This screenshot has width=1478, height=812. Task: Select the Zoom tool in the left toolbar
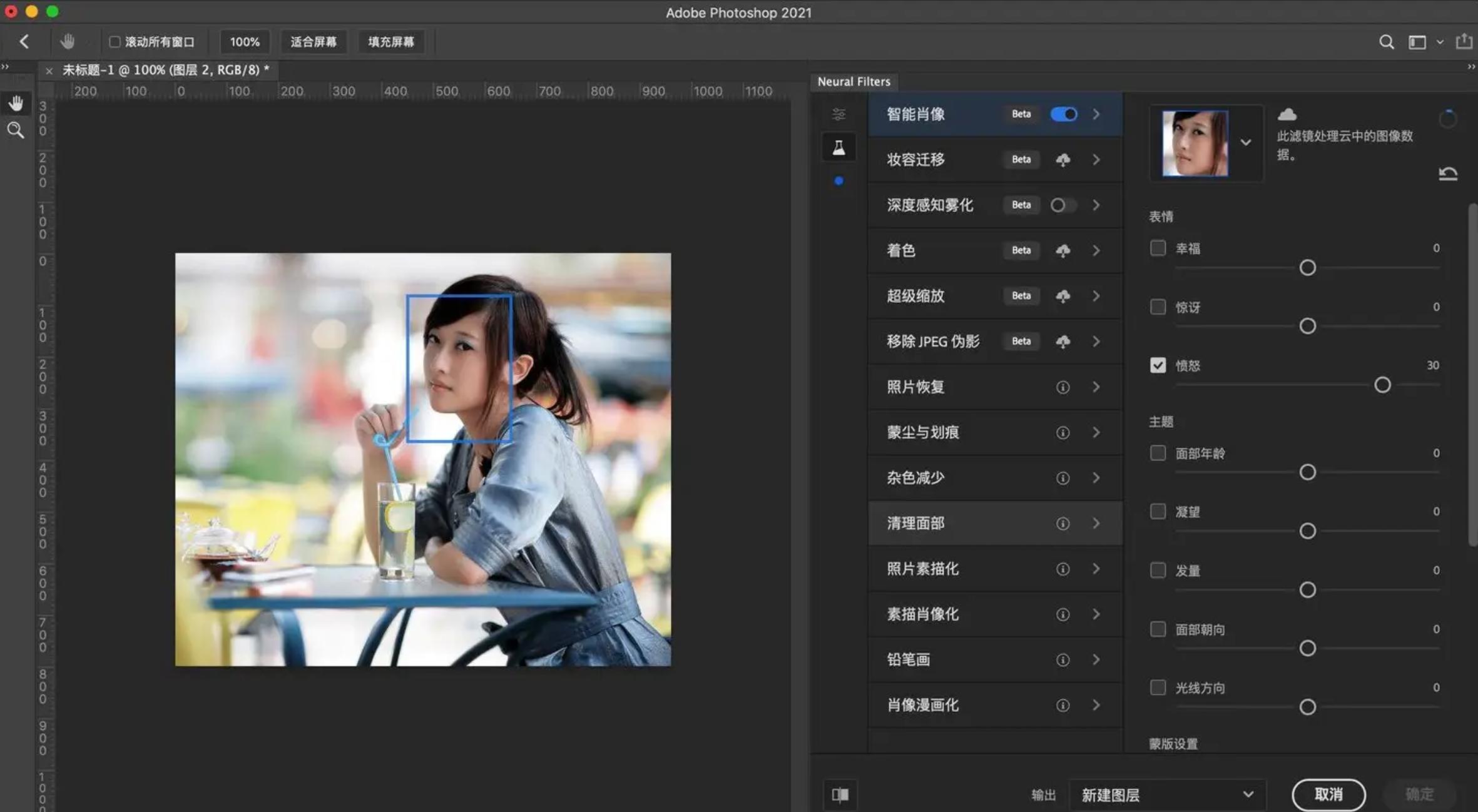16,130
